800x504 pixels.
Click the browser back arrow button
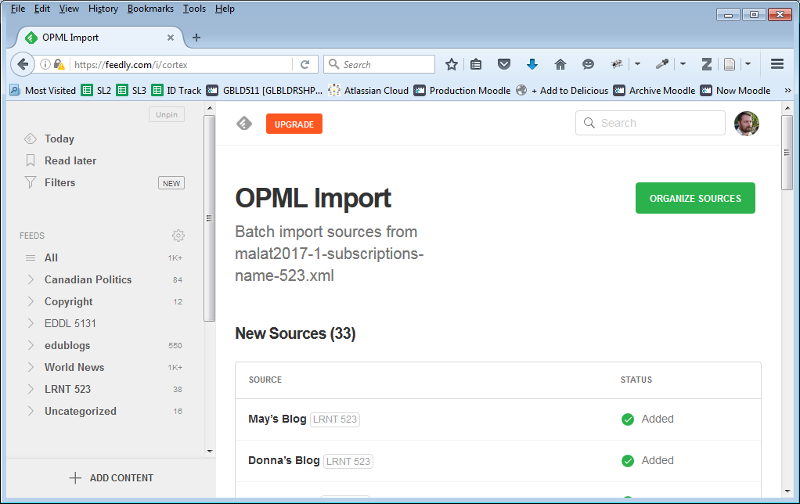pos(22,64)
